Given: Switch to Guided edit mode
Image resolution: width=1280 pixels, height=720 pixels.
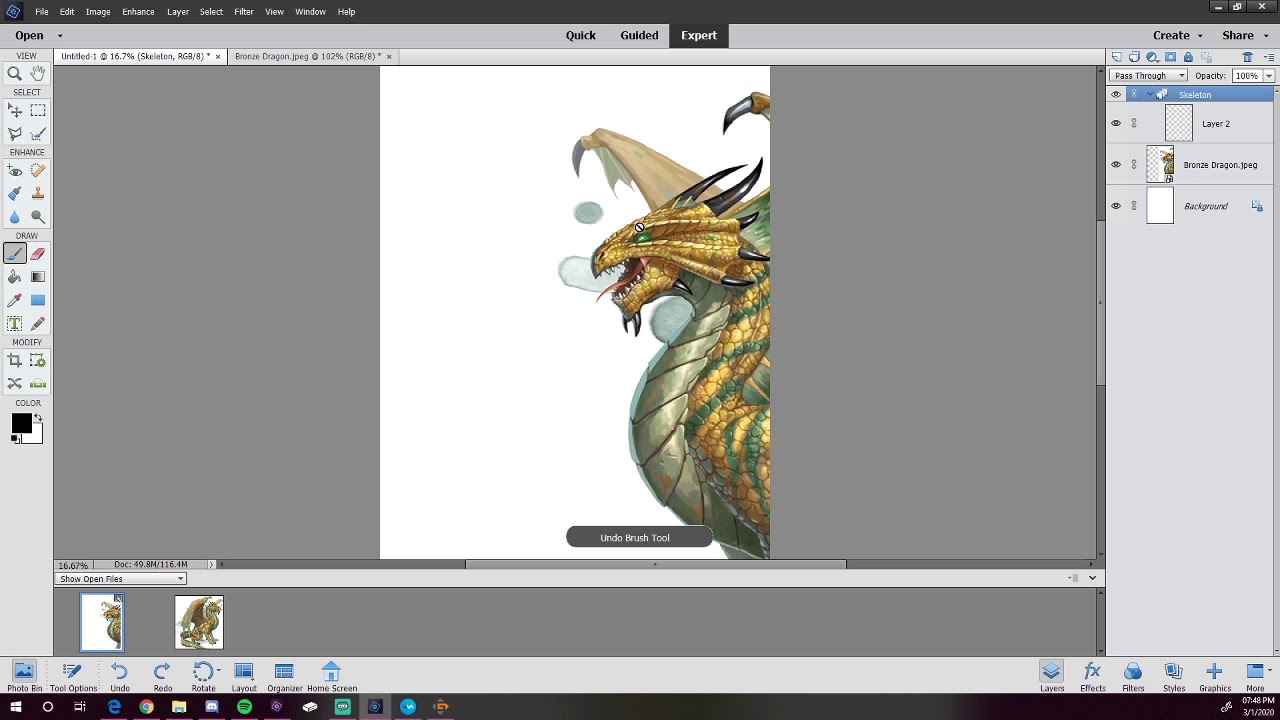Looking at the screenshot, I should pos(639,35).
